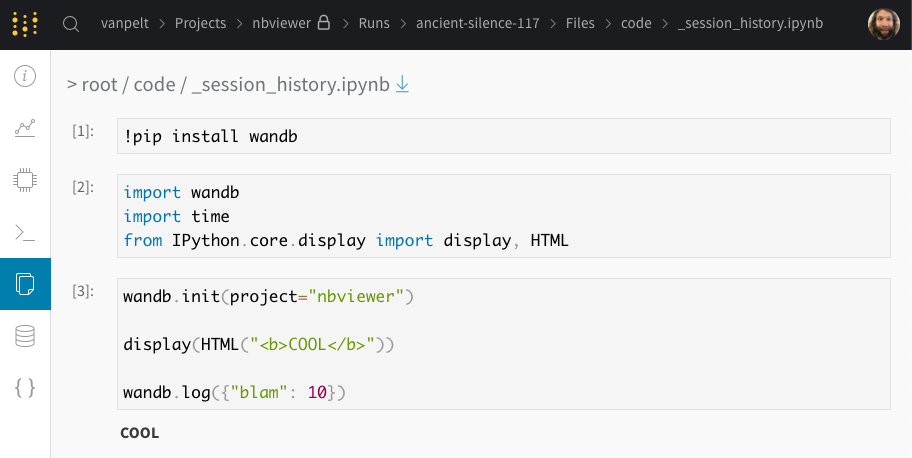The image size is (912, 458).
Task: Open the ancient-silence-117 run breadcrumb
Action: (480, 23)
